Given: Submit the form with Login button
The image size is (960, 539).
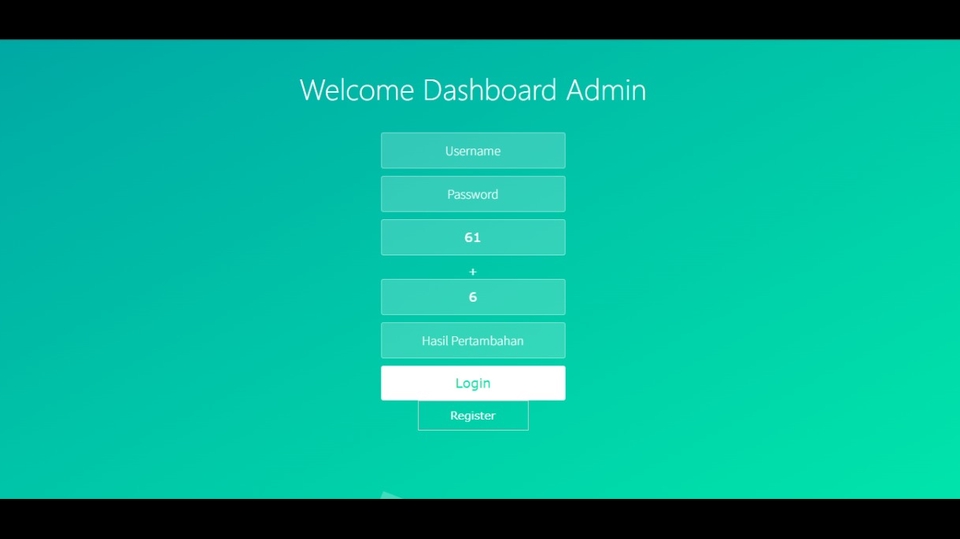Looking at the screenshot, I should tap(473, 383).
